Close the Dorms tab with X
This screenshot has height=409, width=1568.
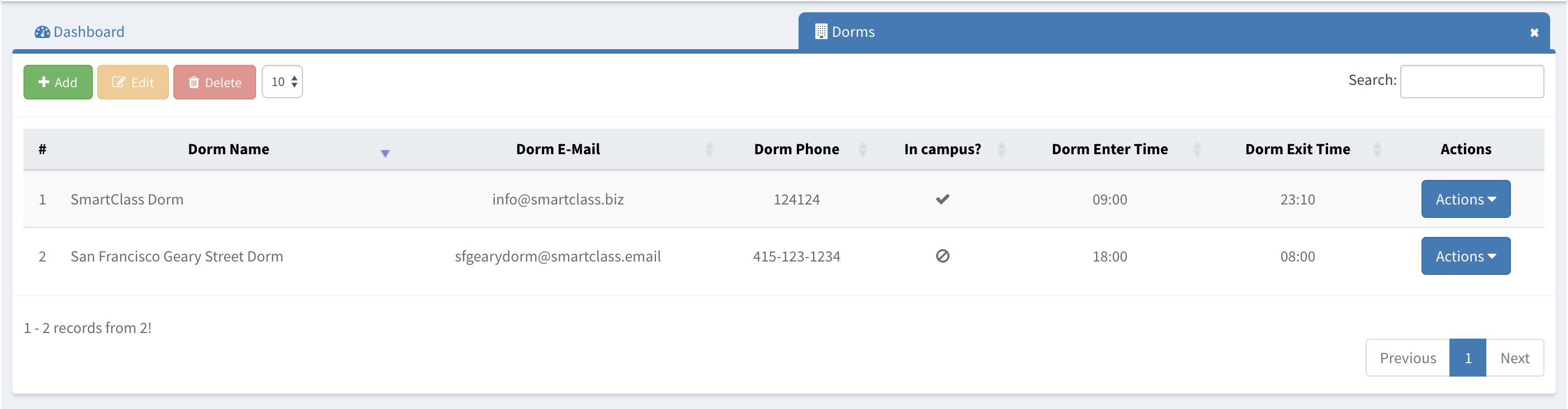(x=1534, y=33)
